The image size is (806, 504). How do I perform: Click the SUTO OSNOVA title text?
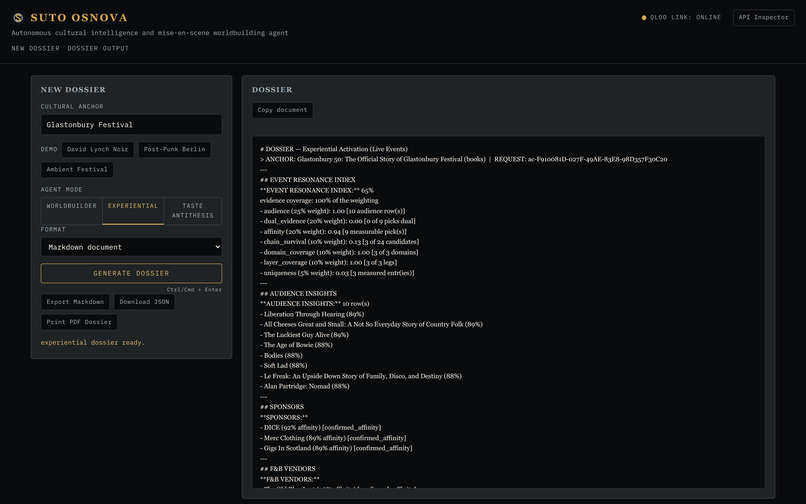tap(79, 17)
